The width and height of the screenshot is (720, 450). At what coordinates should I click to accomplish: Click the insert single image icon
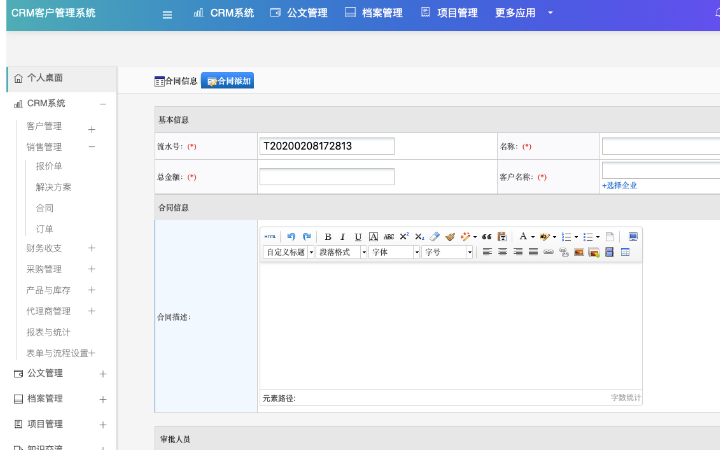[x=579, y=252]
